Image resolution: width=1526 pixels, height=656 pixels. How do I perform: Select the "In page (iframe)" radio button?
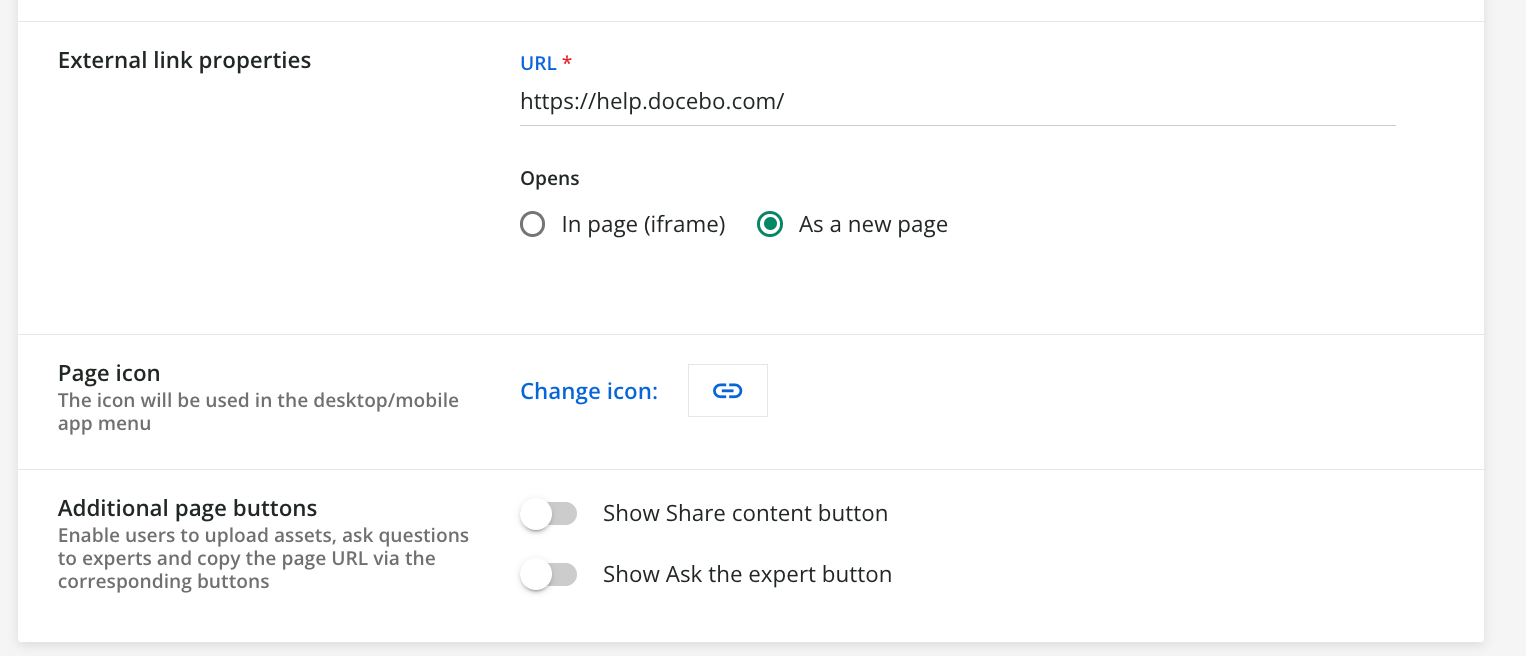tap(533, 225)
